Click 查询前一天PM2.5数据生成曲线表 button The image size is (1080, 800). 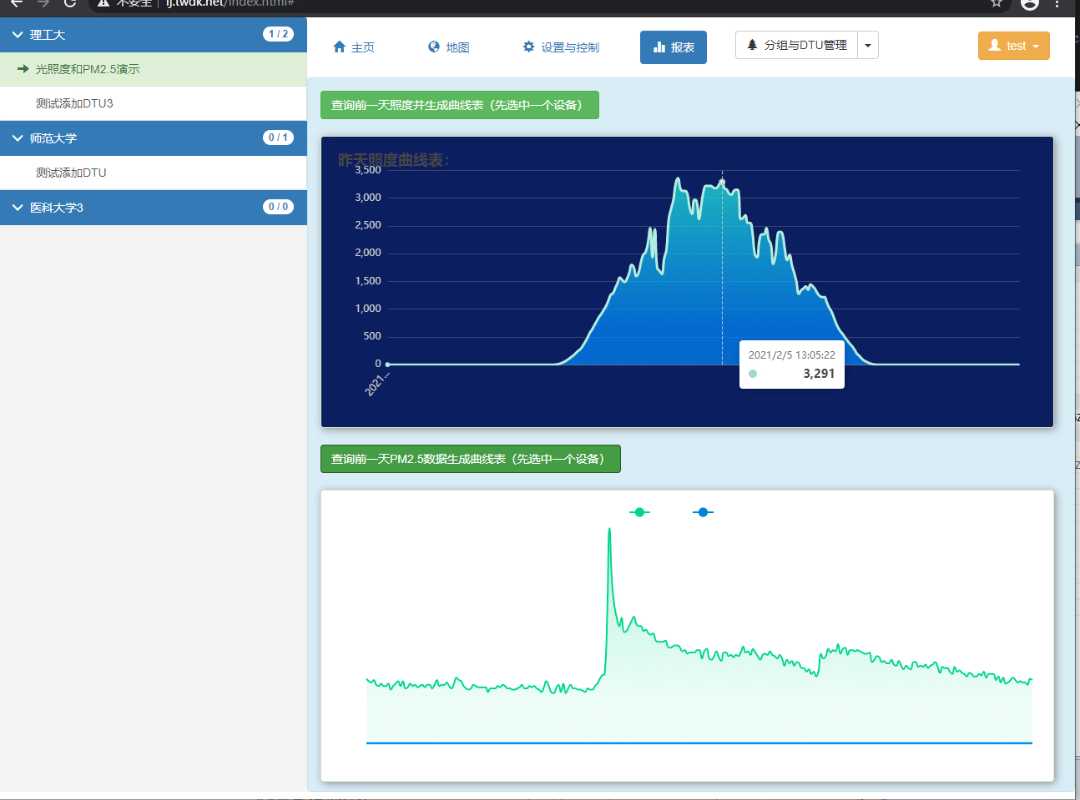pyautogui.click(x=470, y=459)
